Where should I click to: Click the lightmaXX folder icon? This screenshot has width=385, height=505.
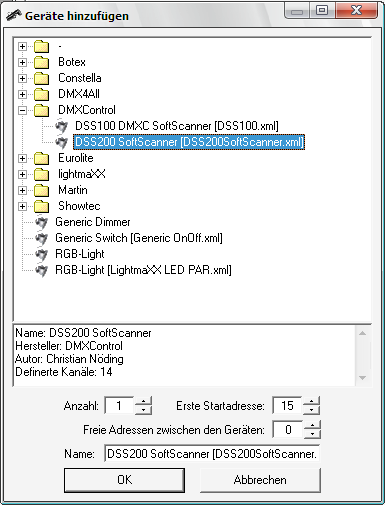click(42, 174)
